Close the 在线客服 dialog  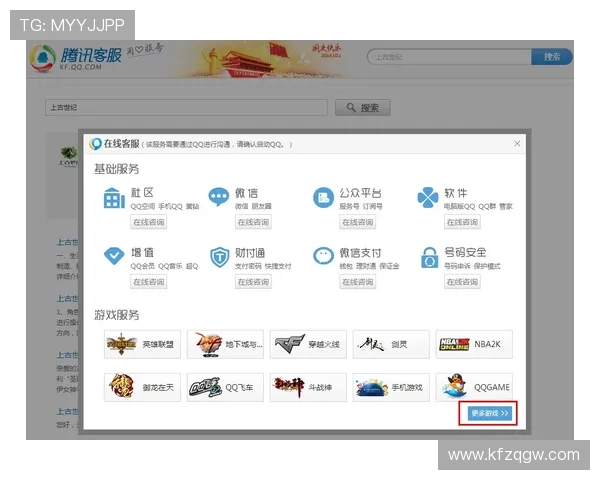click(x=517, y=144)
